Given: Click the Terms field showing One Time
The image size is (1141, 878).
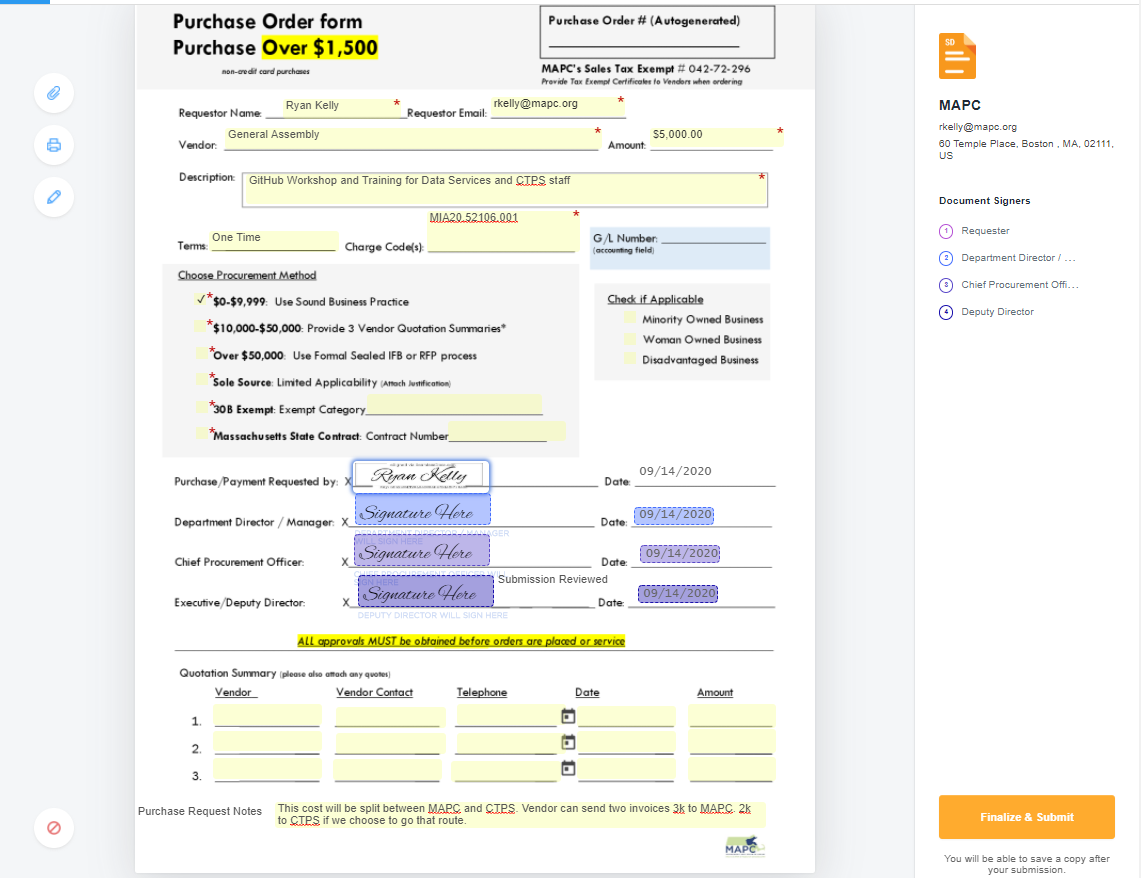Looking at the screenshot, I should click(x=274, y=241).
